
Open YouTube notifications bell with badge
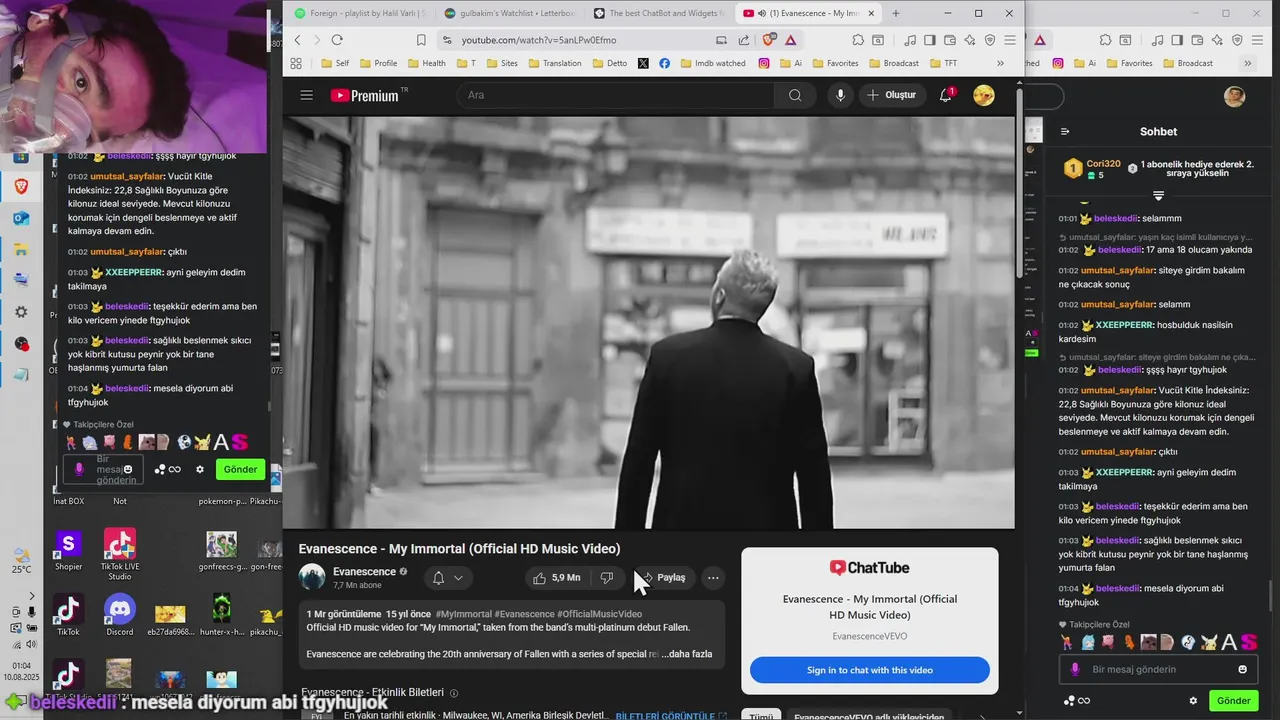946,95
